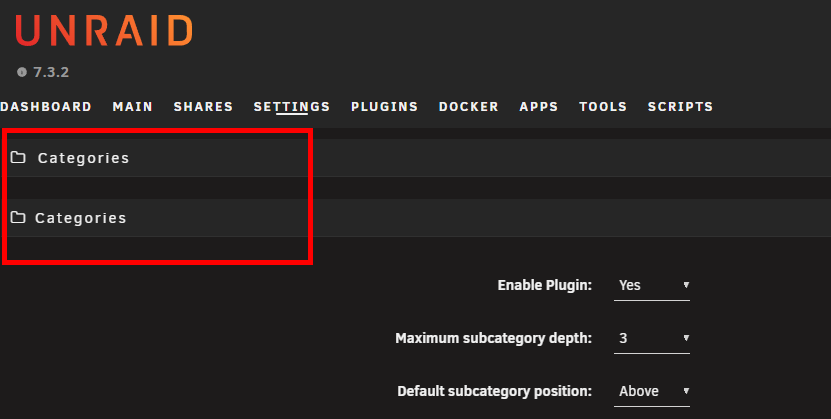Click the version number 7.3.2

(x=51, y=72)
